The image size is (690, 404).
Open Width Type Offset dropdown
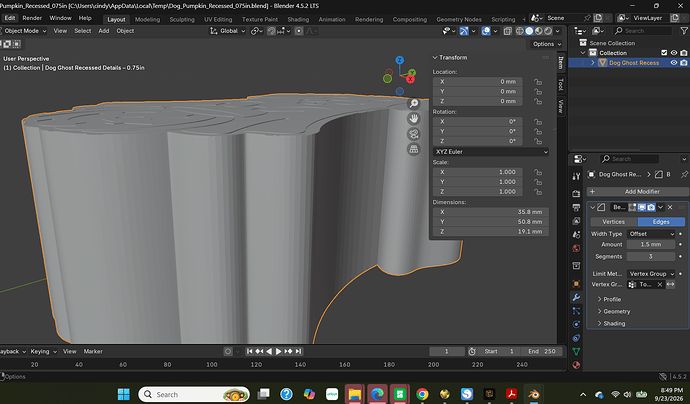coord(651,234)
